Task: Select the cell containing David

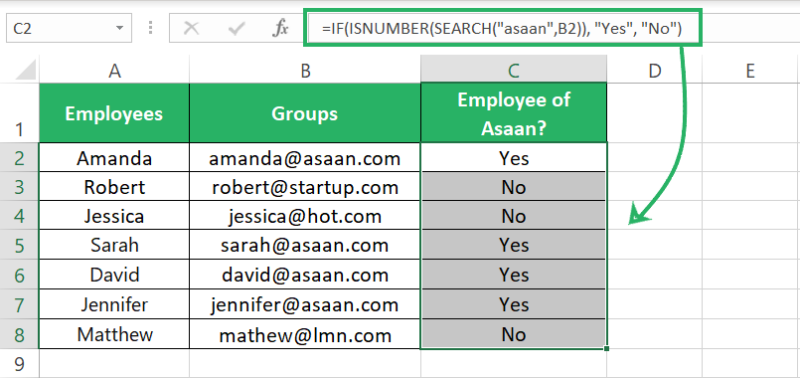Action: [114, 275]
